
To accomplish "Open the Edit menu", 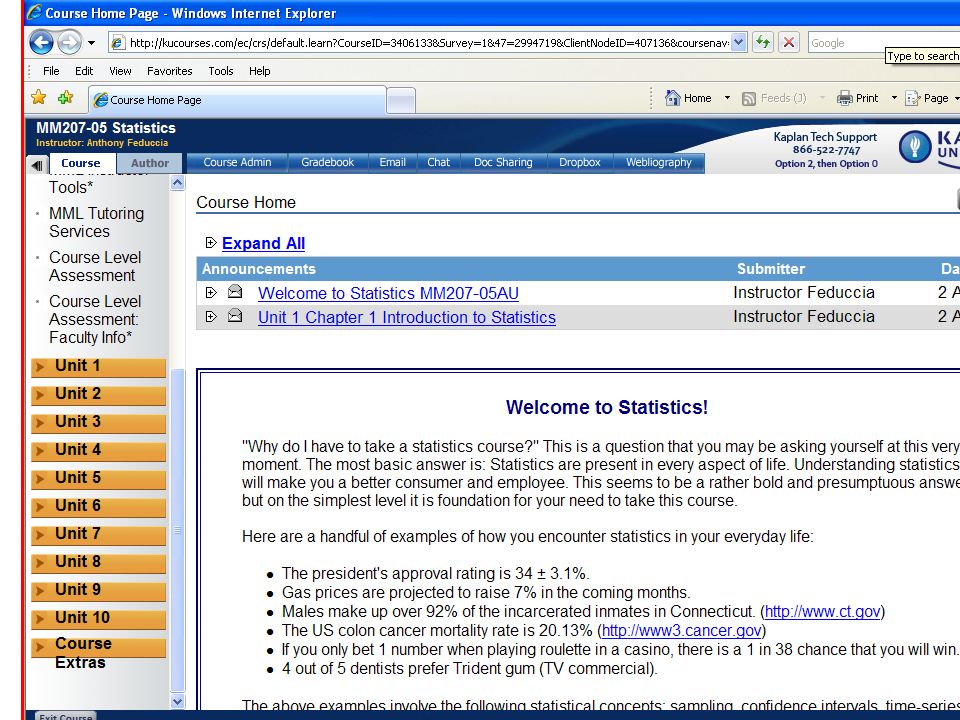I will [x=84, y=71].
